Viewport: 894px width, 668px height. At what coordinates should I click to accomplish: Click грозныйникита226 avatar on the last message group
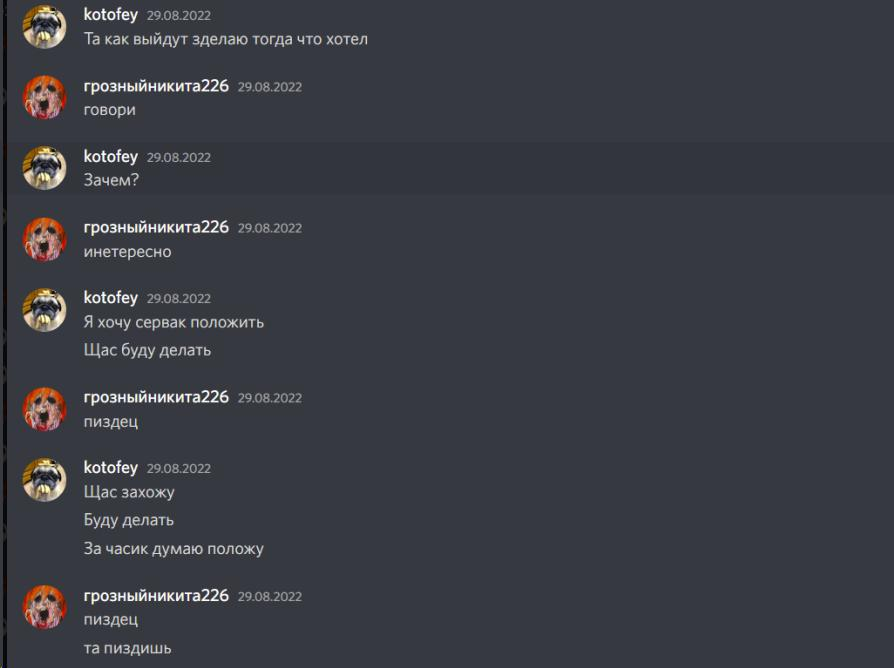point(44,607)
